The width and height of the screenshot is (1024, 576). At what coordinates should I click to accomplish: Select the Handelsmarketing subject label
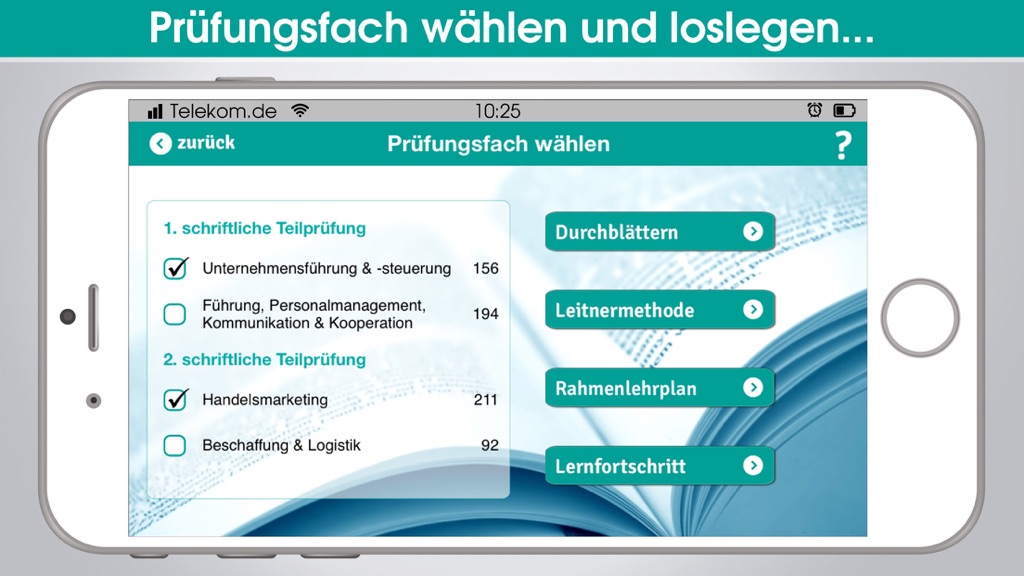265,400
